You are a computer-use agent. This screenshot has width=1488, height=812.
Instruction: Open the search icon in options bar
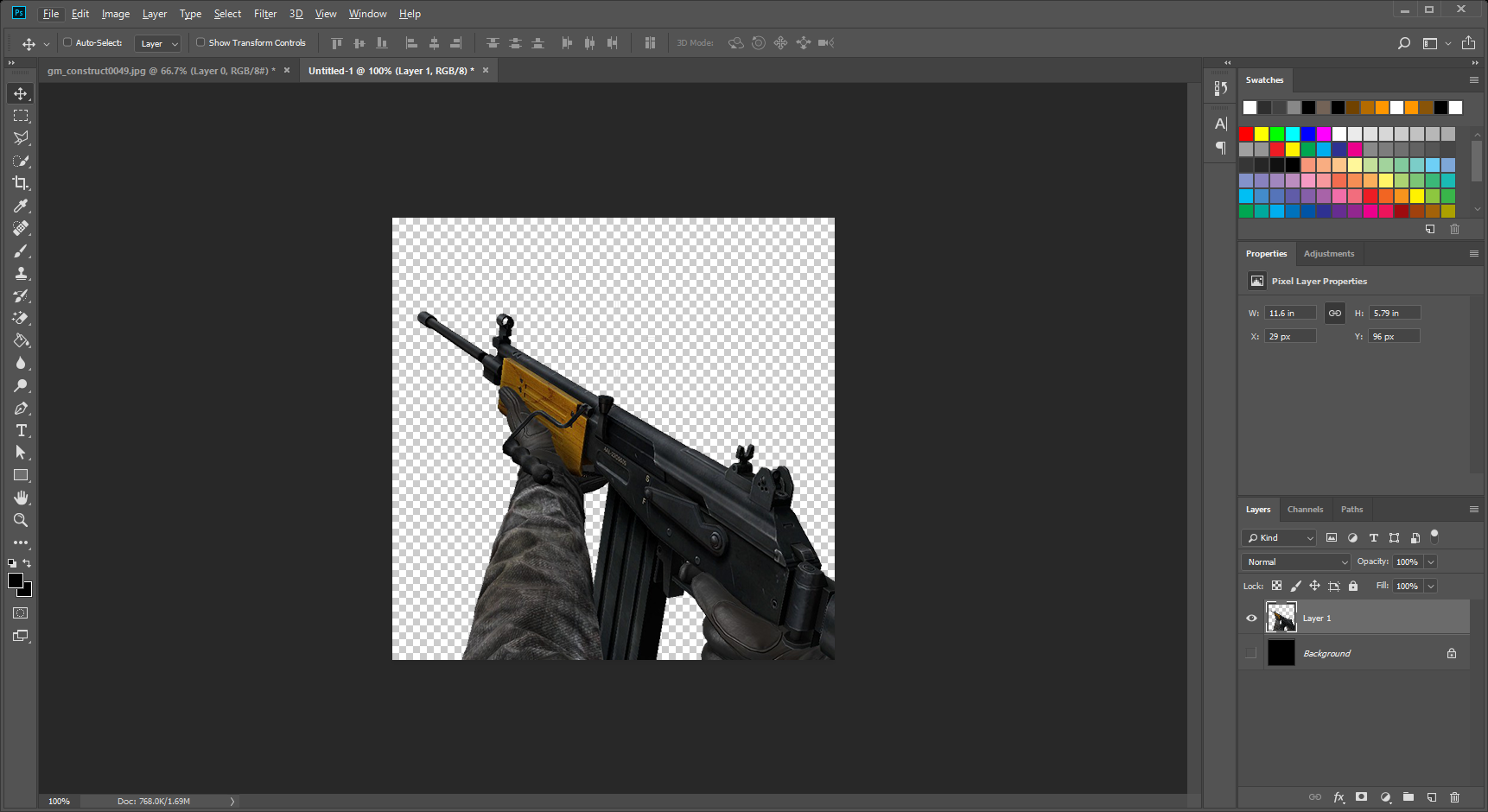(x=1404, y=43)
